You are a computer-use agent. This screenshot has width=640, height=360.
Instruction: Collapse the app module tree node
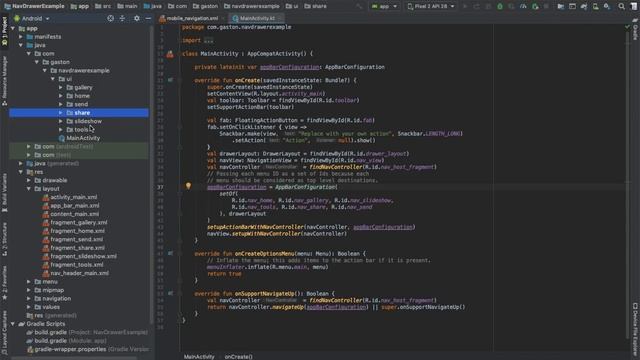pyautogui.click(x=13, y=29)
